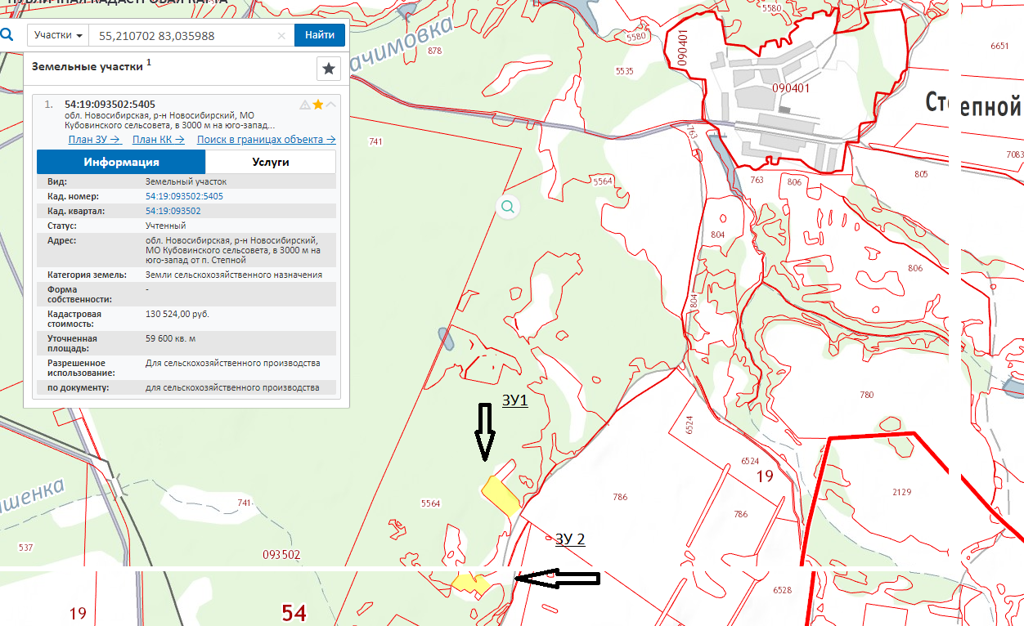Viewport: 1024px width, 626px height.
Task: Select result title 54:19:093502:5405
Action: click(110, 104)
